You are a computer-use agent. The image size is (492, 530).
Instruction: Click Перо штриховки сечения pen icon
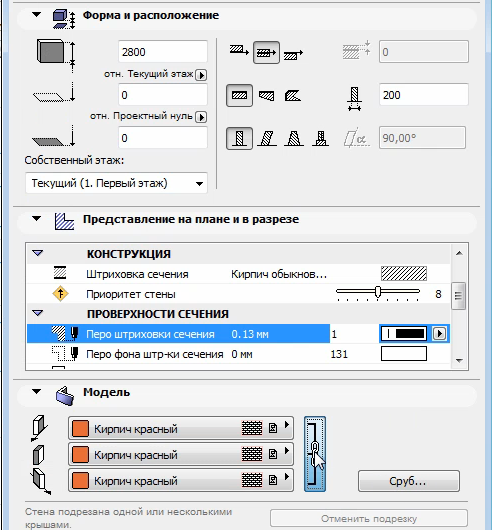click(65, 334)
